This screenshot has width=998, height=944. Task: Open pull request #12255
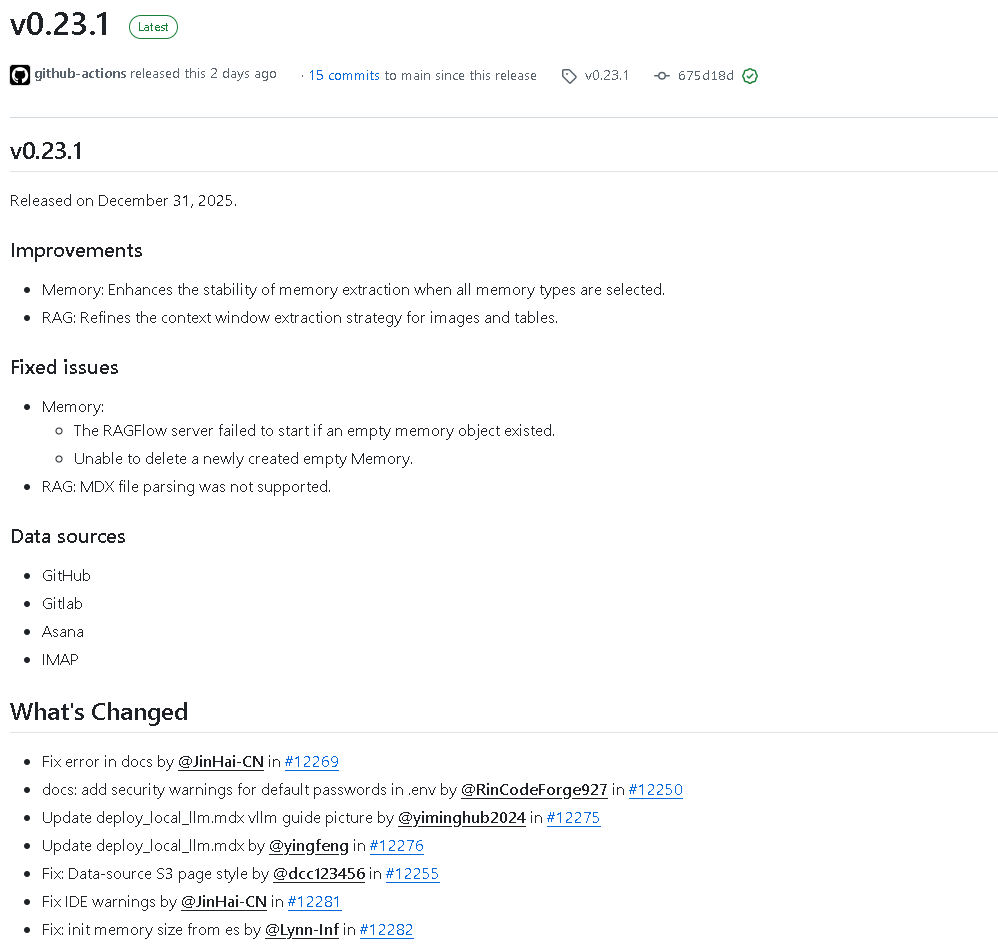pos(412,874)
